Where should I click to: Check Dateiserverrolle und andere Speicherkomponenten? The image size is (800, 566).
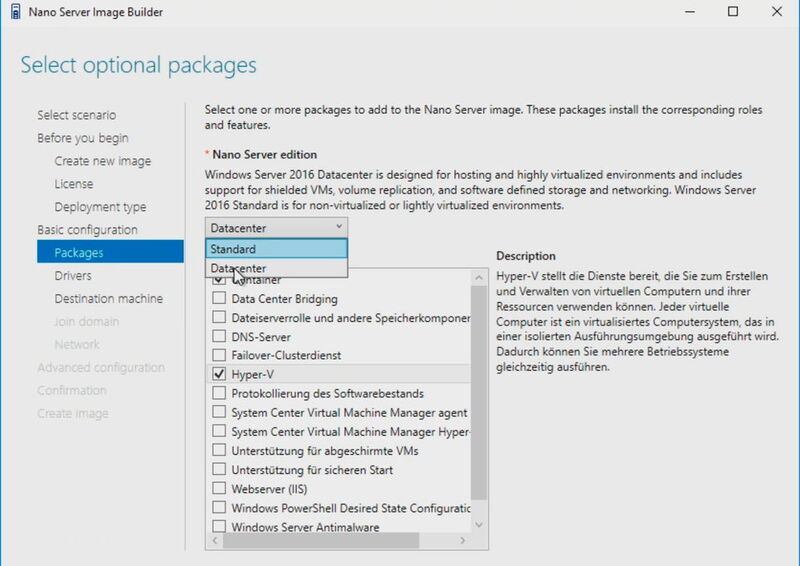coord(219,317)
